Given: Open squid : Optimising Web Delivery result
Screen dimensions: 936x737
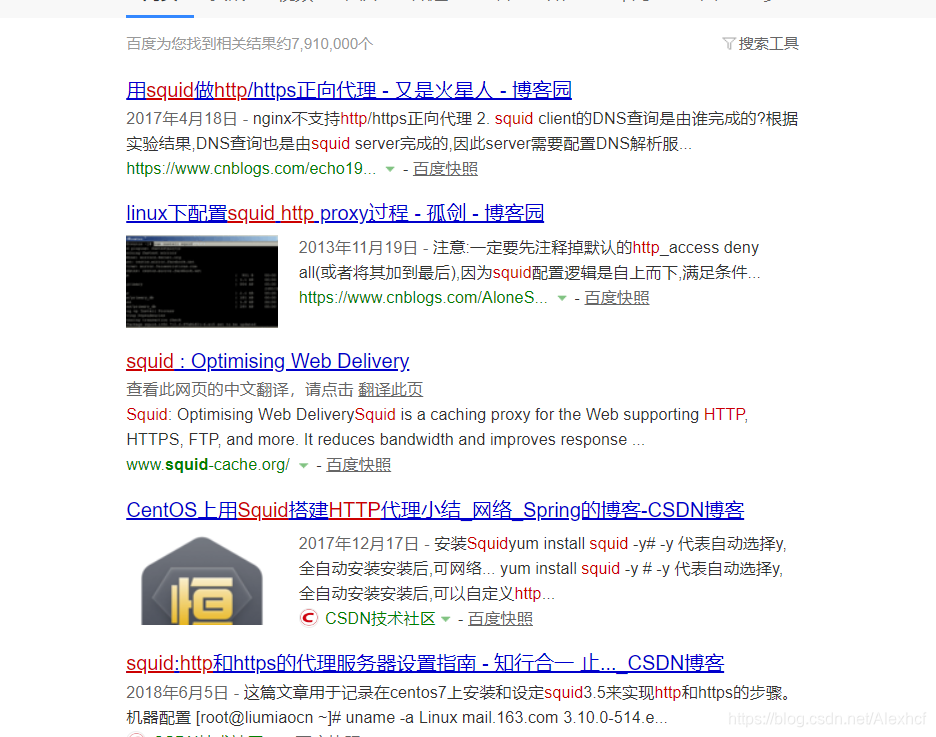Looking at the screenshot, I should (x=267, y=361).
